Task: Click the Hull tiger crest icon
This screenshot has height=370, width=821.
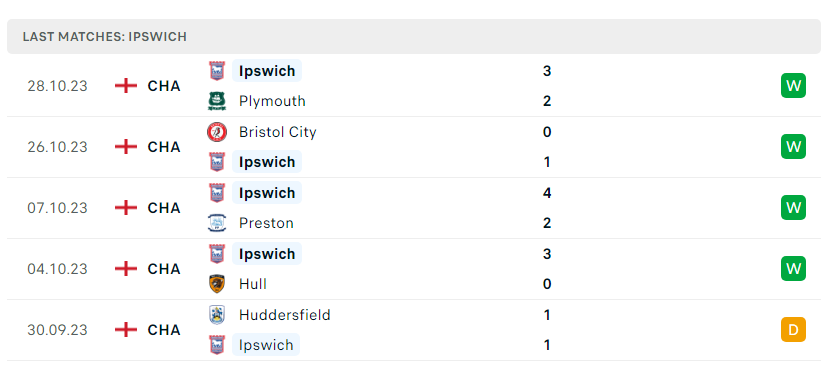Action: point(217,284)
